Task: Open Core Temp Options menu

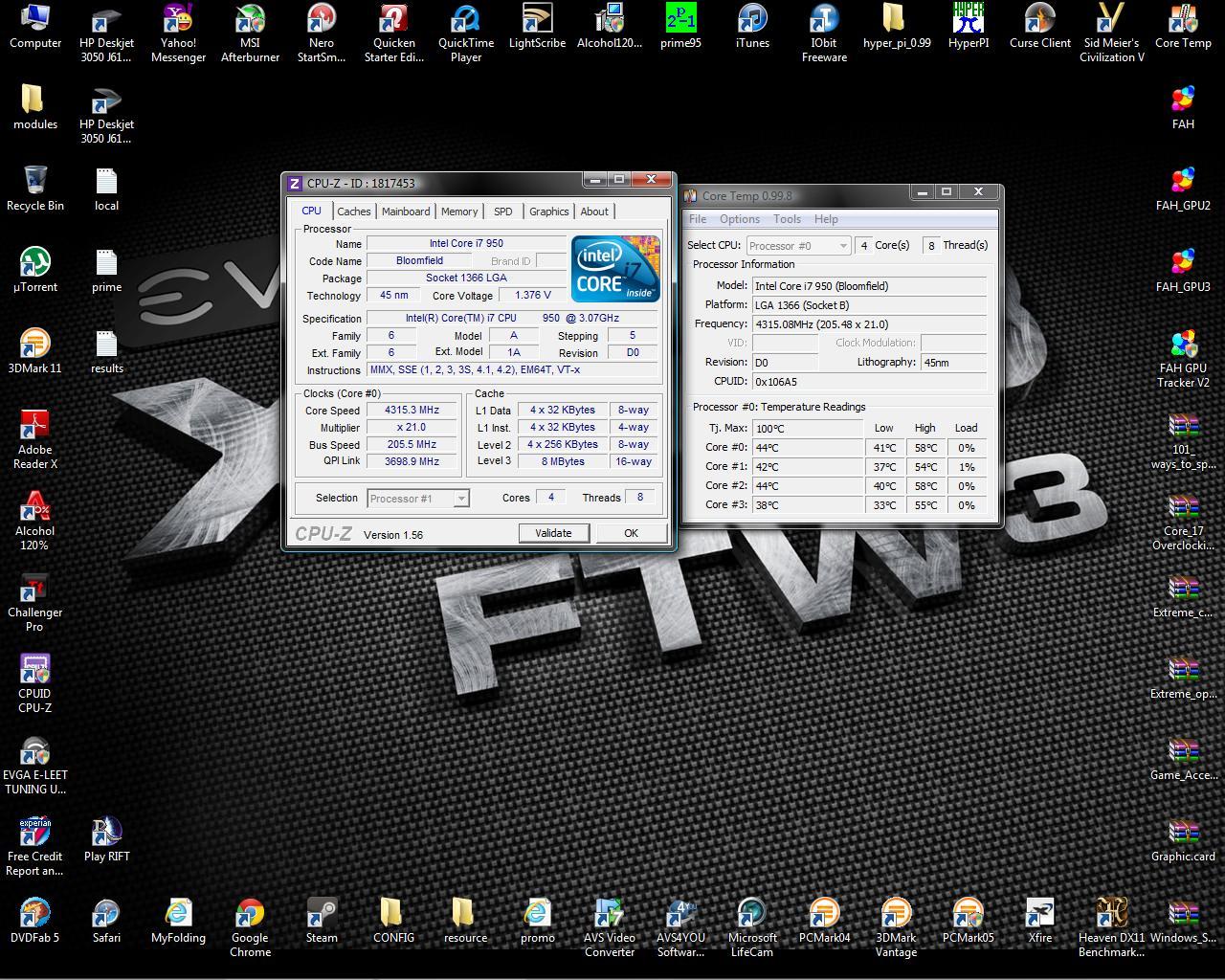Action: coord(740,219)
